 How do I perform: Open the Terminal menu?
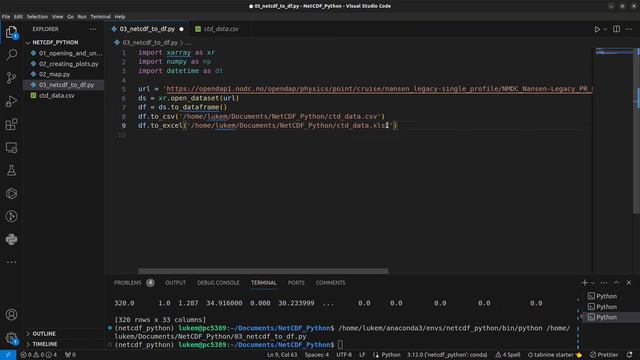pos(100,17)
